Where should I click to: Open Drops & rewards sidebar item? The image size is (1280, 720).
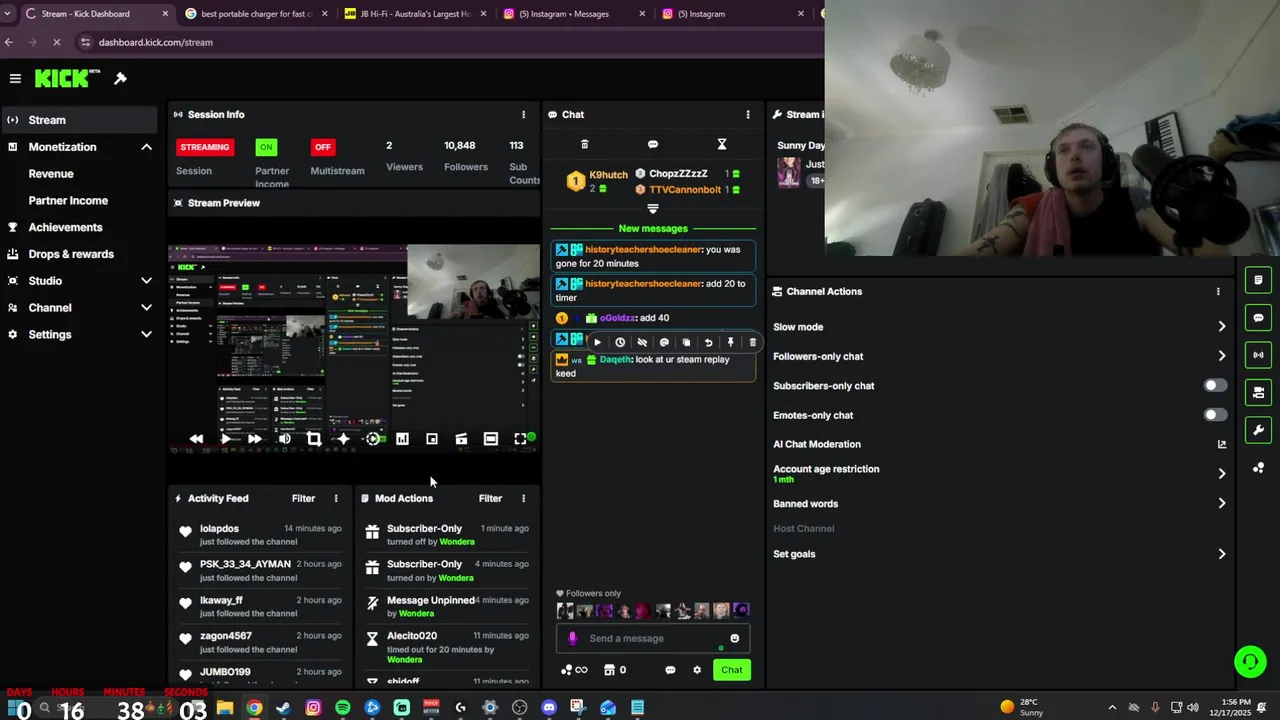[71, 254]
